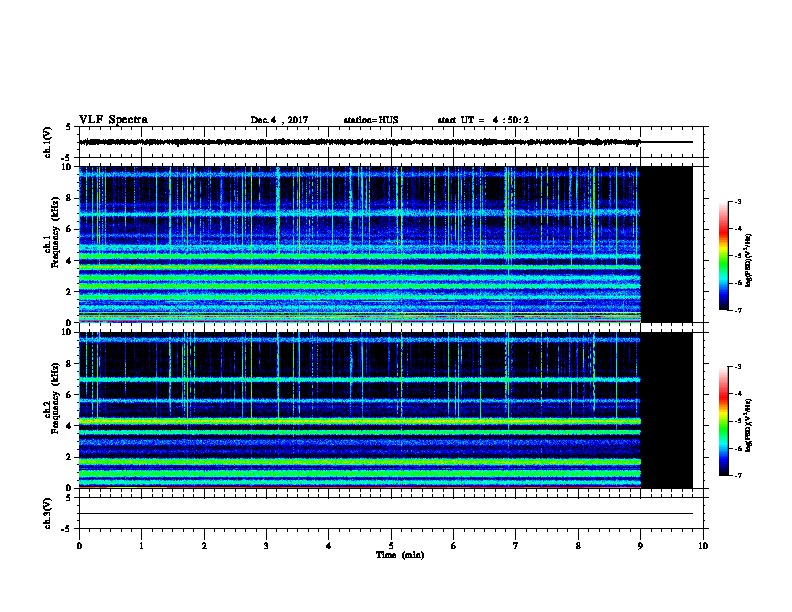
Task: Click the "-5" label on the upper color bar
Action: coord(737,256)
